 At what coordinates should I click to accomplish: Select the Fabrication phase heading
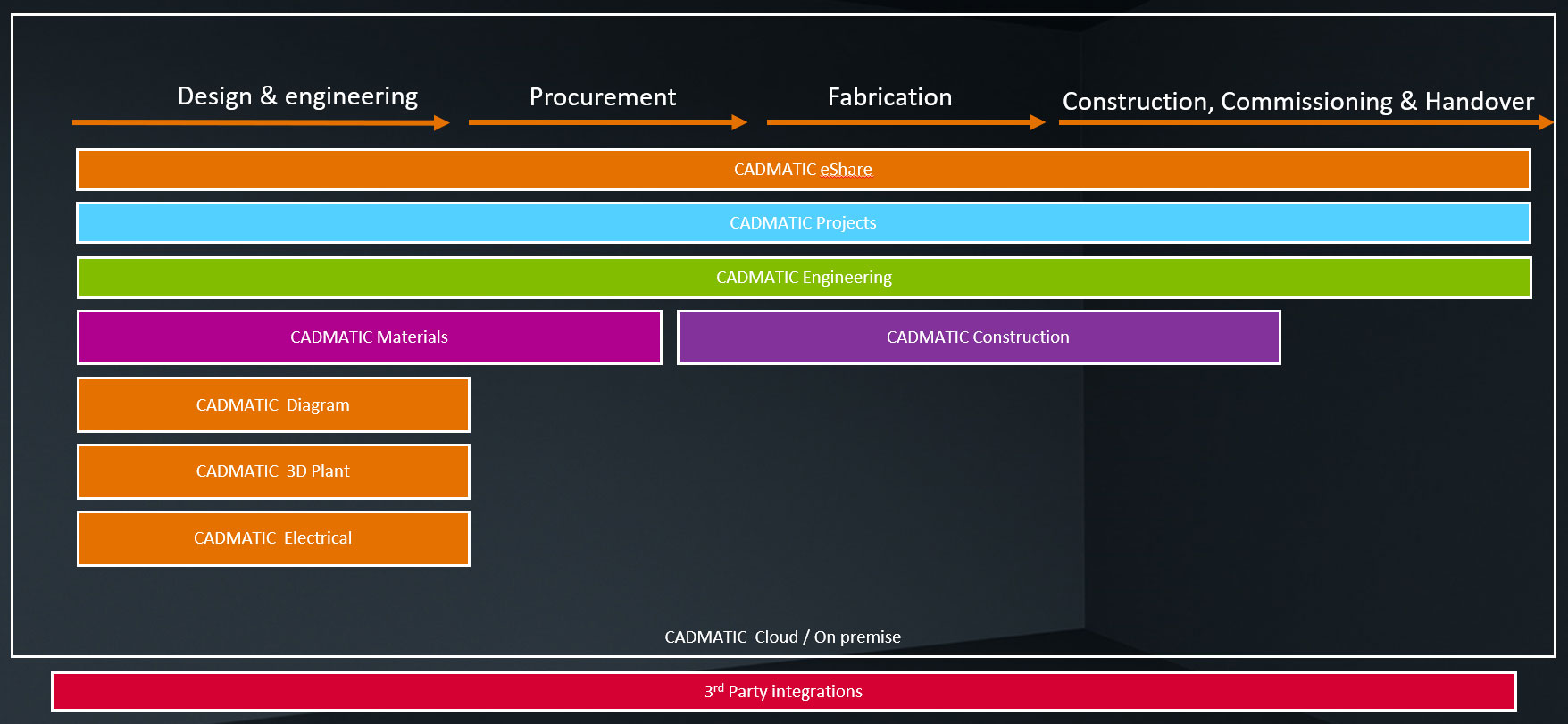(x=889, y=97)
